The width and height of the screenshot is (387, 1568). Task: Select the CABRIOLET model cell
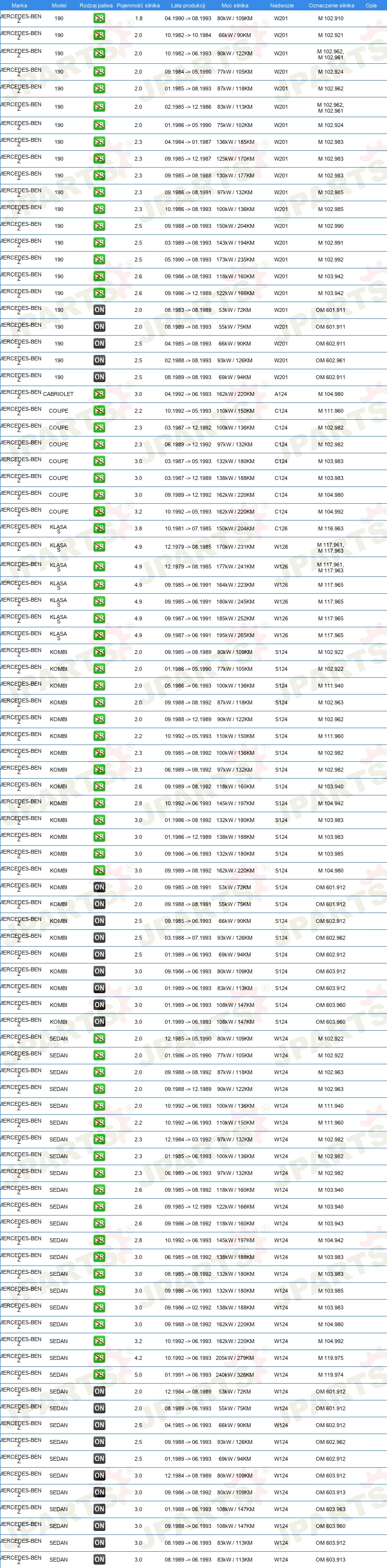58,394
